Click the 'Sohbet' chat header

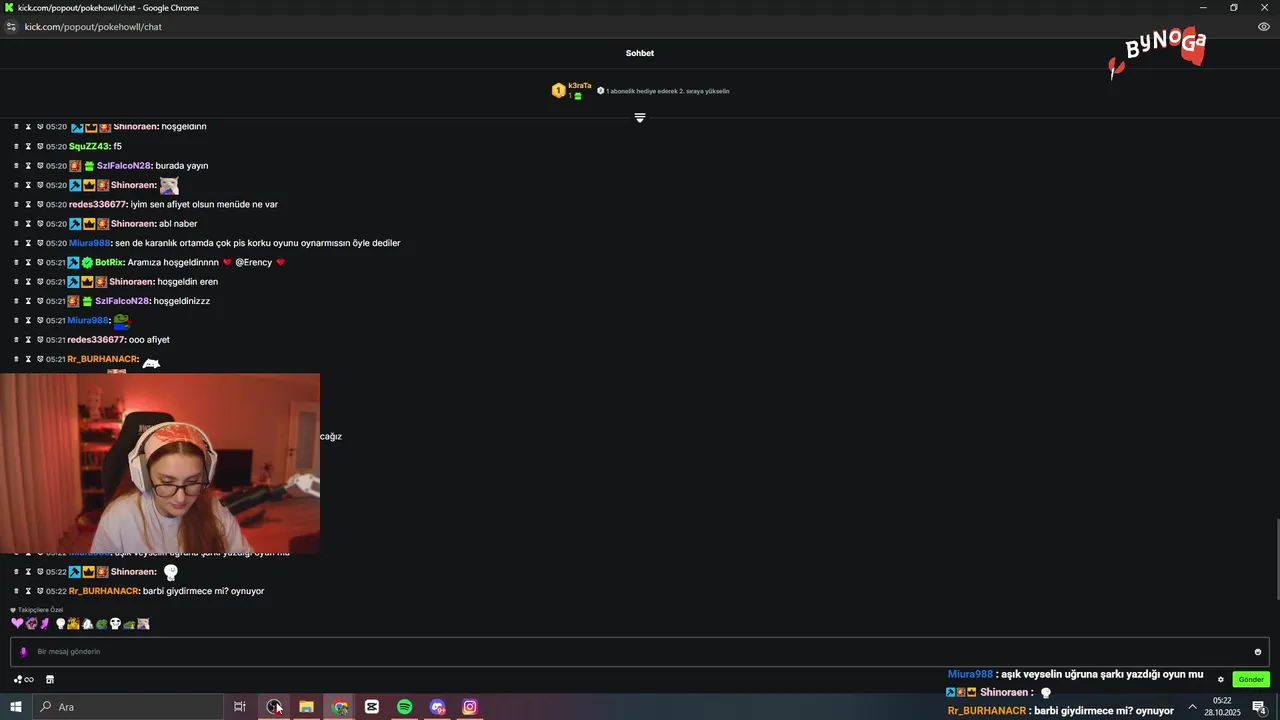[x=640, y=53]
